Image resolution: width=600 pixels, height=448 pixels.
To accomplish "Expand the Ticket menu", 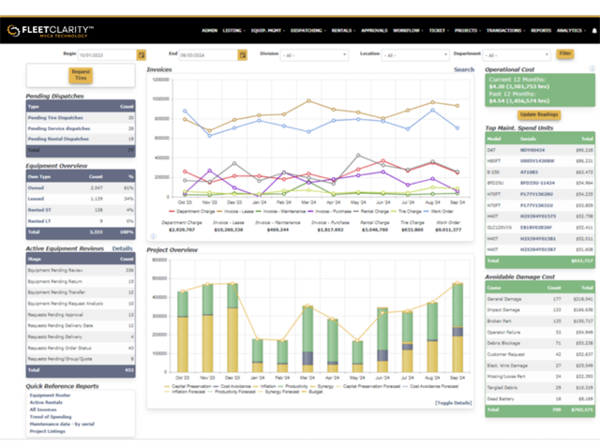I will [439, 31].
